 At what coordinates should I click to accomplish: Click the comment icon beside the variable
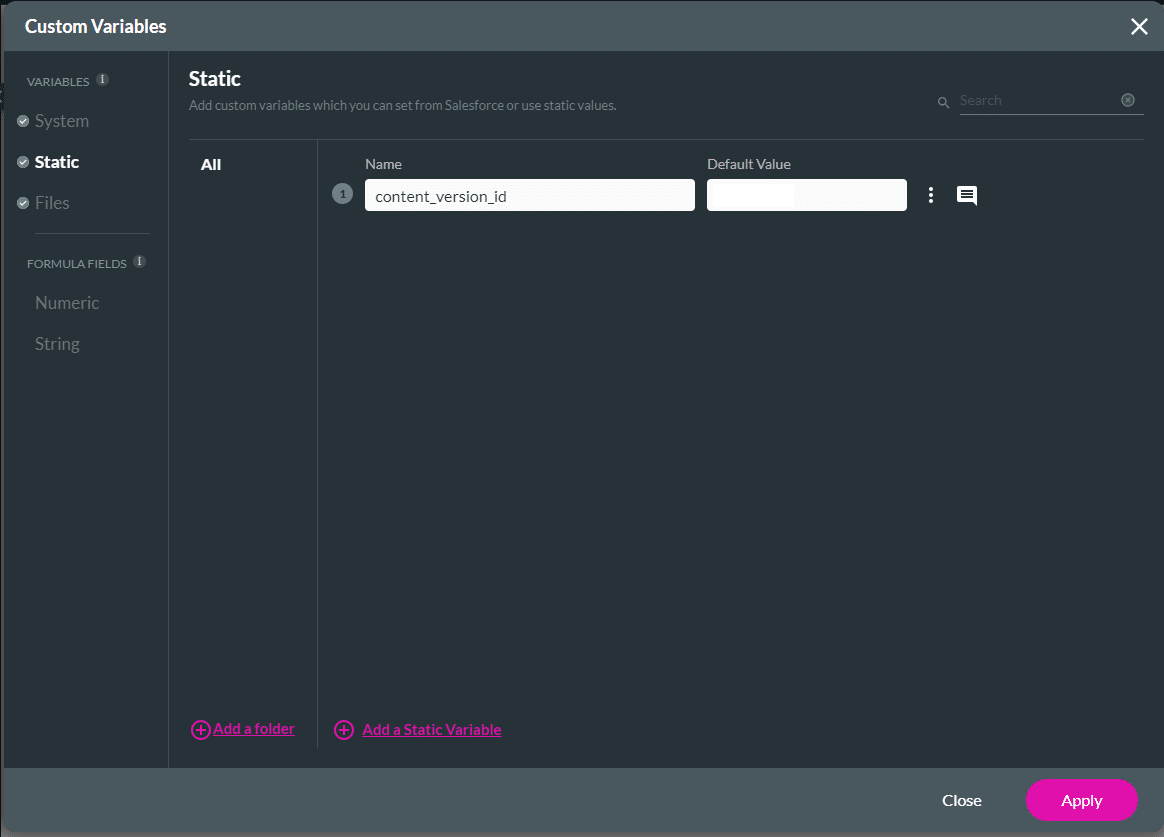click(x=966, y=196)
